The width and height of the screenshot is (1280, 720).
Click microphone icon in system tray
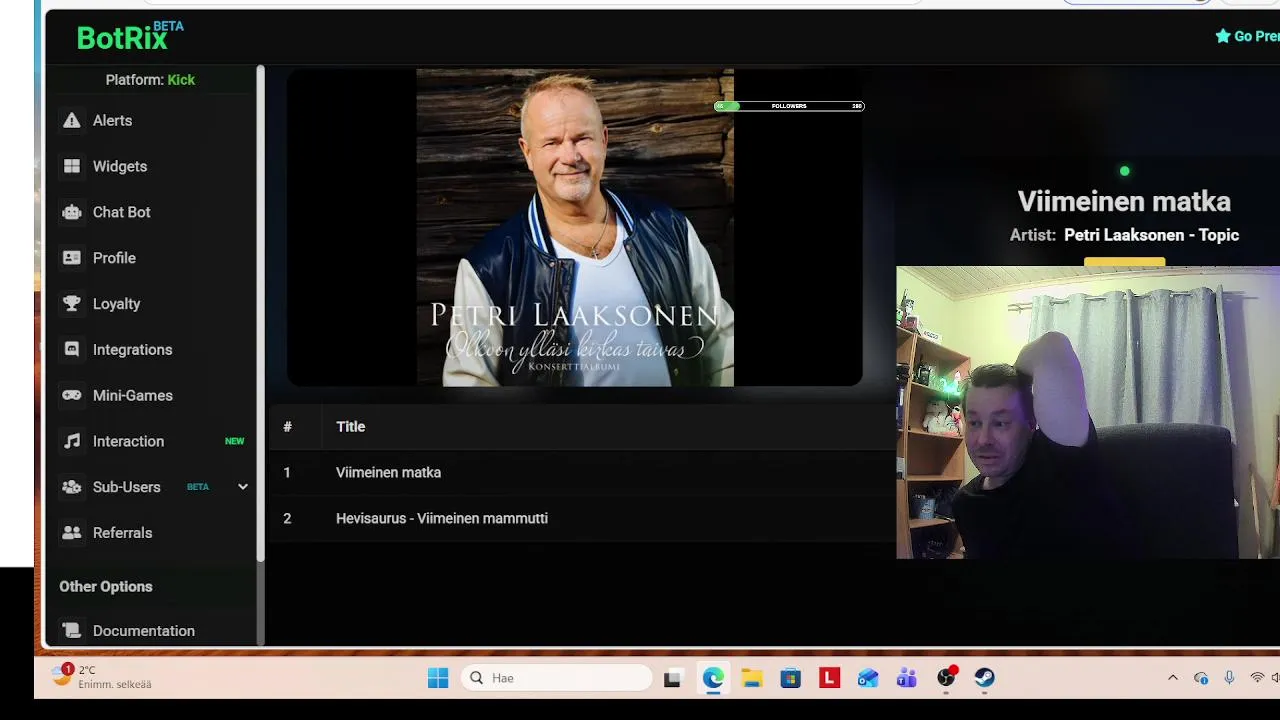[x=1229, y=678]
